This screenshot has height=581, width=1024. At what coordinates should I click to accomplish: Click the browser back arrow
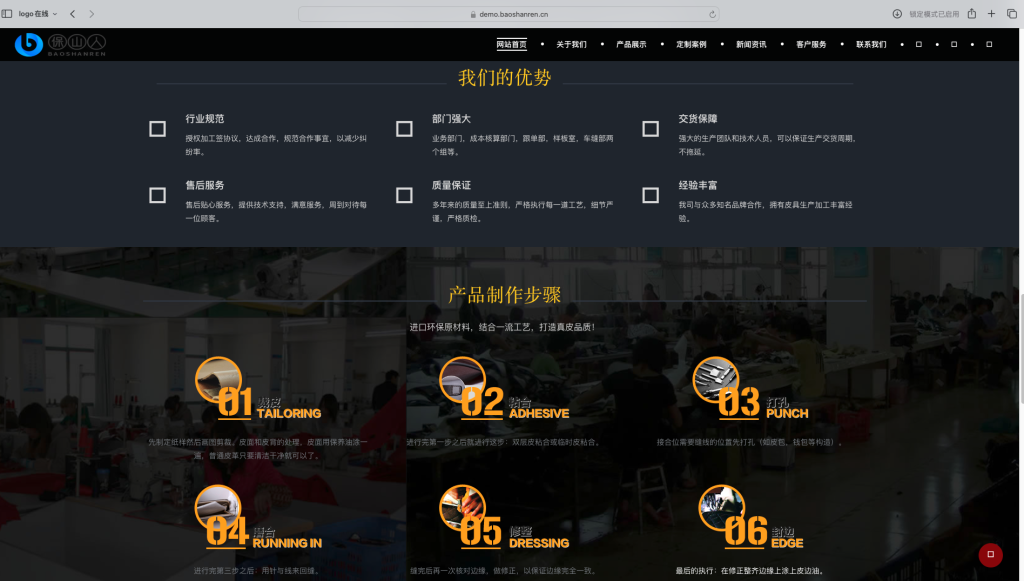74,14
